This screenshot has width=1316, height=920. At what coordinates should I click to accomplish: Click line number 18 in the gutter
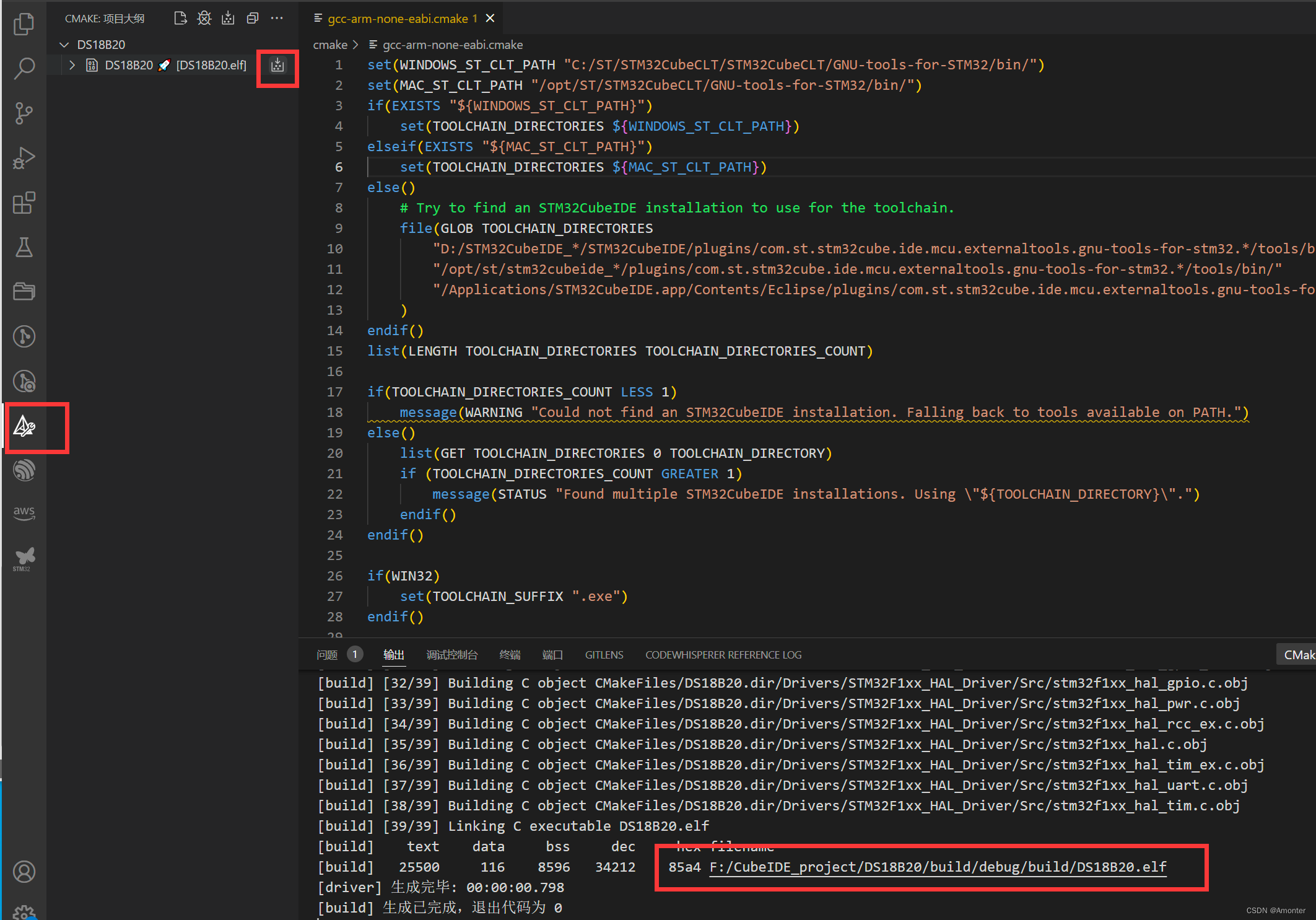point(334,412)
